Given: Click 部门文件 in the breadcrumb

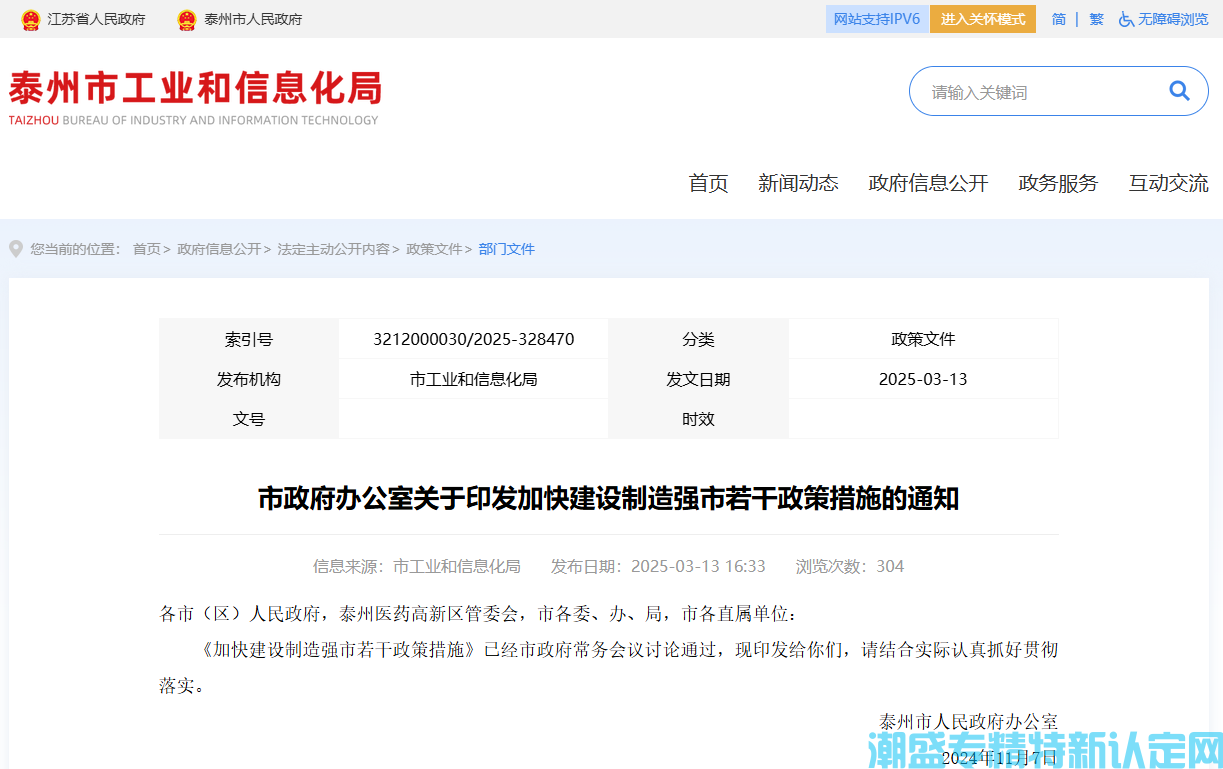Looking at the screenshot, I should (507, 249).
